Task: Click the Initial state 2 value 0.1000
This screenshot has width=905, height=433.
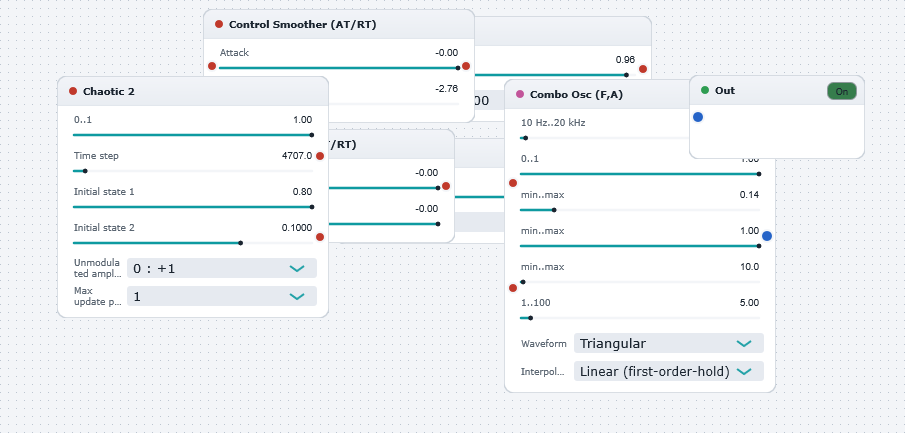Action: 297,227
